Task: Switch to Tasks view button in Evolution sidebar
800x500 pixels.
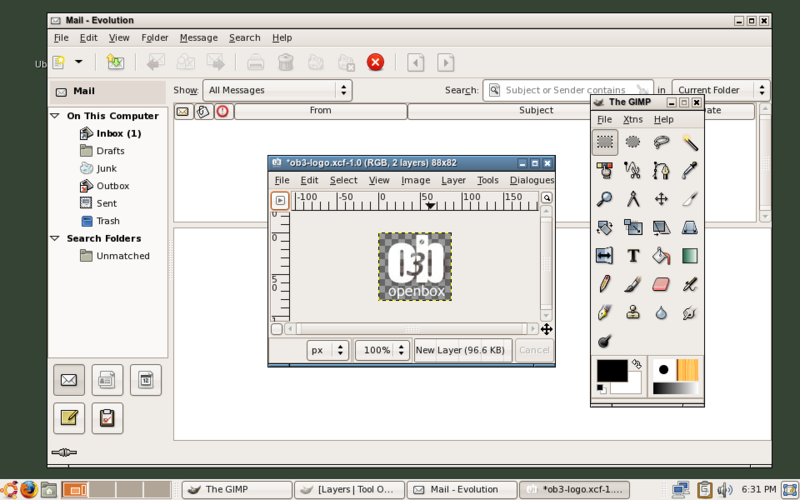Action: [107, 418]
